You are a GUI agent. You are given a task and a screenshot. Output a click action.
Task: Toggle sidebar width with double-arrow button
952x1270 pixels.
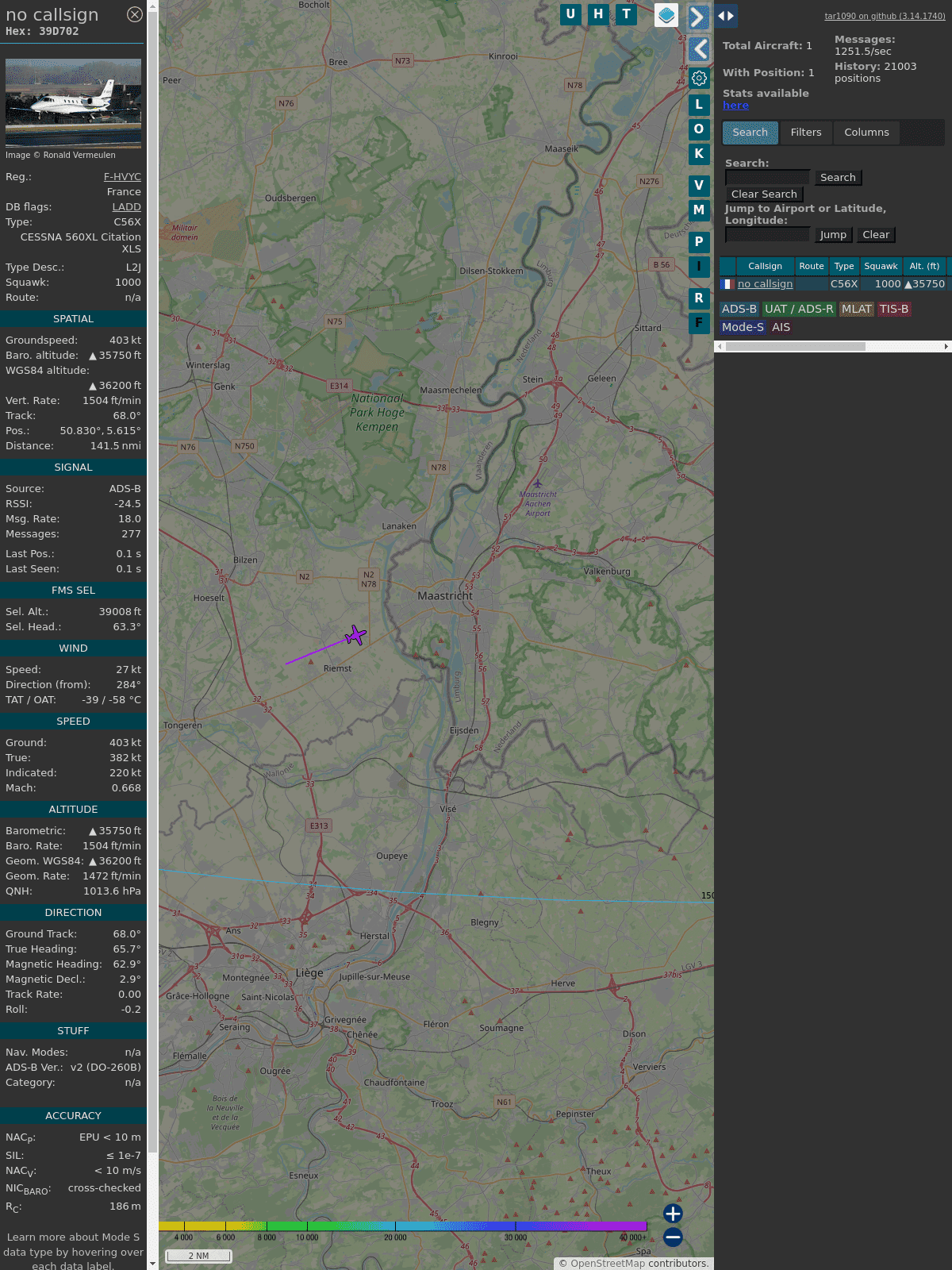click(x=725, y=16)
